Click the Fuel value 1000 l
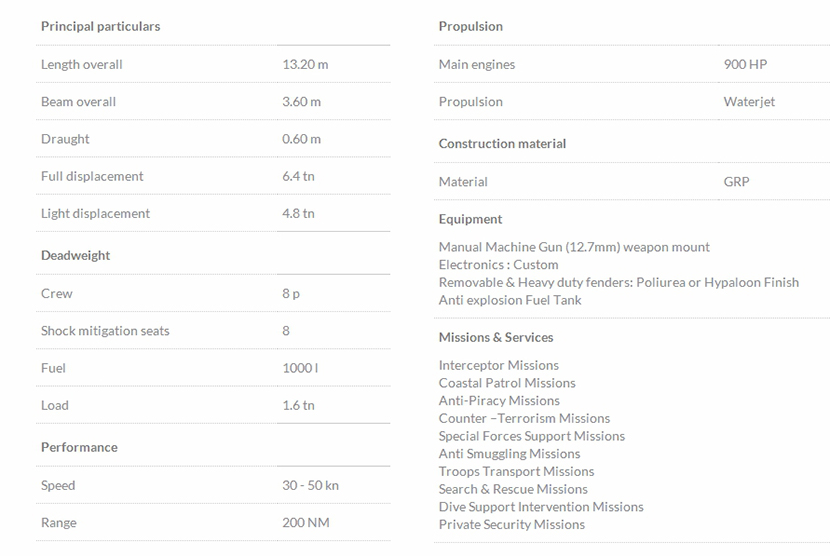 (300, 368)
